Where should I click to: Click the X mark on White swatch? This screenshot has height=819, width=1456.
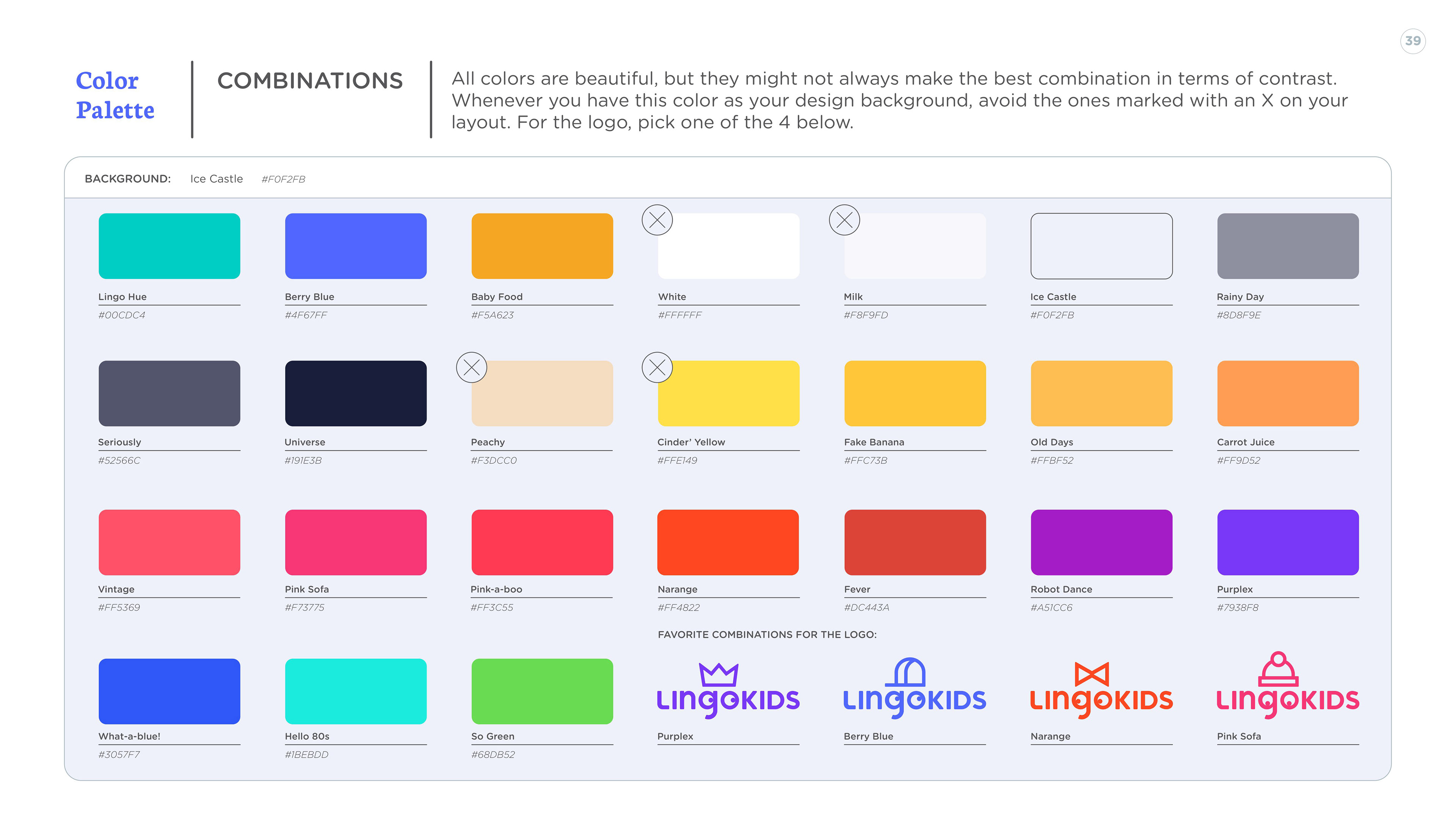pyautogui.click(x=657, y=220)
